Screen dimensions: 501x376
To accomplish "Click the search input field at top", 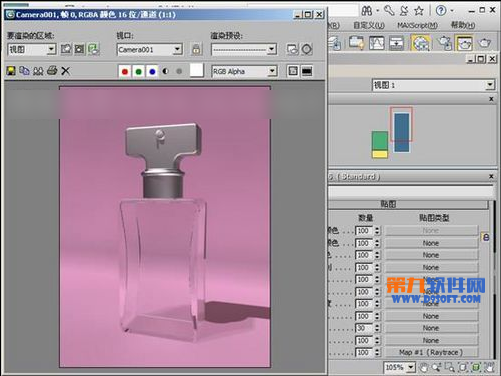I will 343,11.
